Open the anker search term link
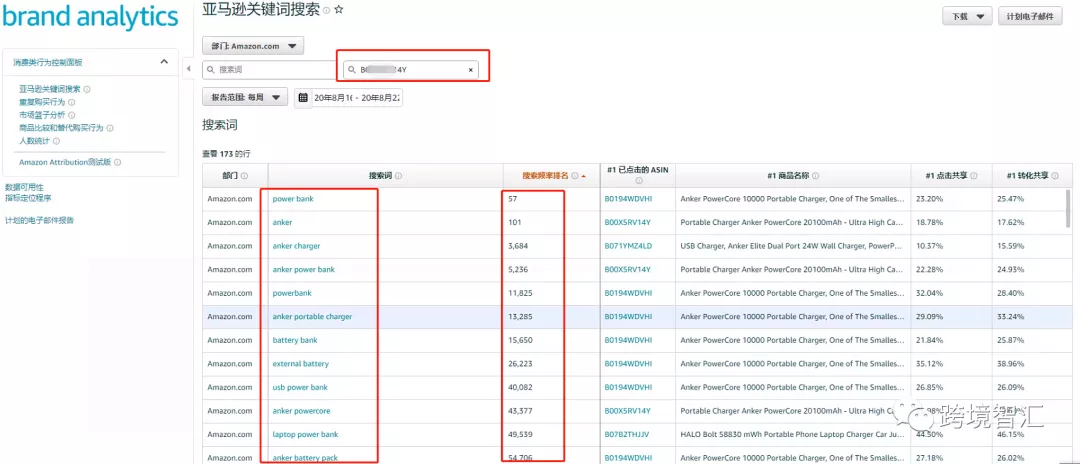This screenshot has height=464, width=1080. pos(282,222)
